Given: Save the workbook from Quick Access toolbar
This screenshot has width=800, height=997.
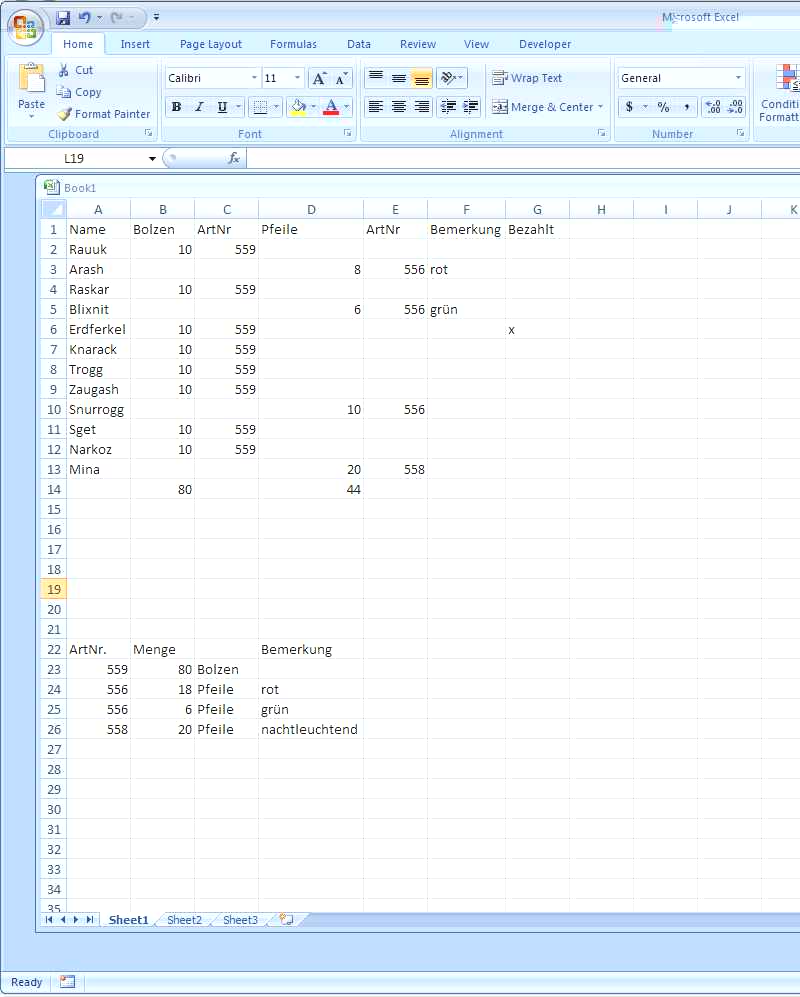Looking at the screenshot, I should pos(63,18).
